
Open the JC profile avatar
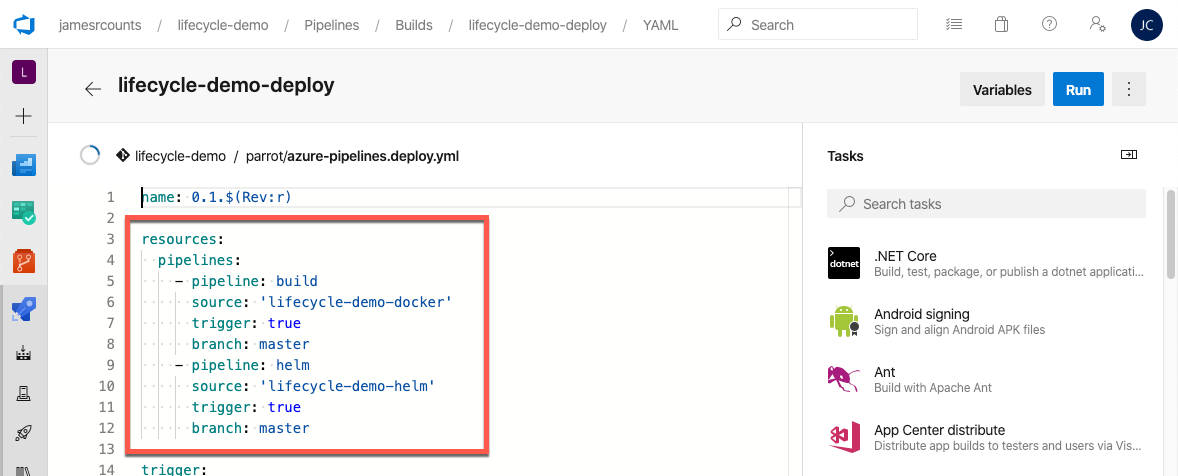pyautogui.click(x=1146, y=24)
